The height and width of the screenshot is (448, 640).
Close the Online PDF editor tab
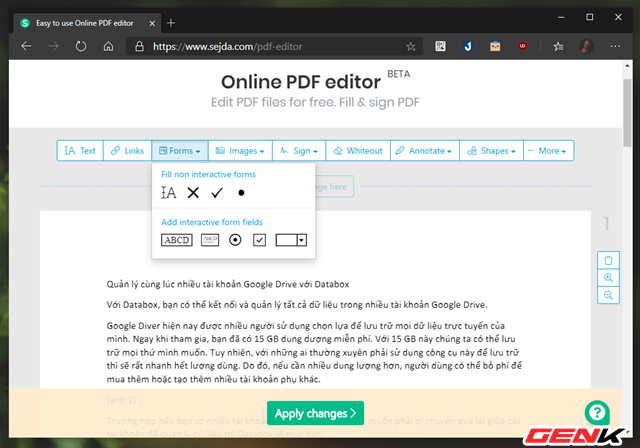pyautogui.click(x=152, y=23)
